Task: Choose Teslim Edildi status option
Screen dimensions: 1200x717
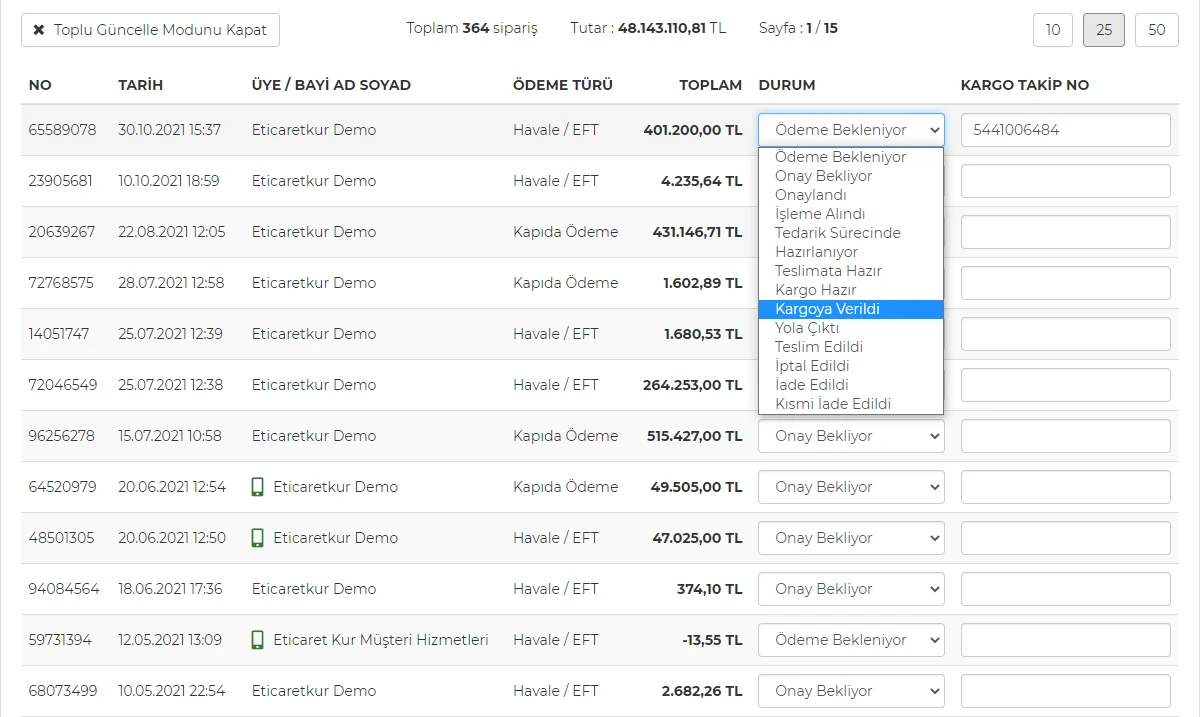Action: [x=850, y=347]
